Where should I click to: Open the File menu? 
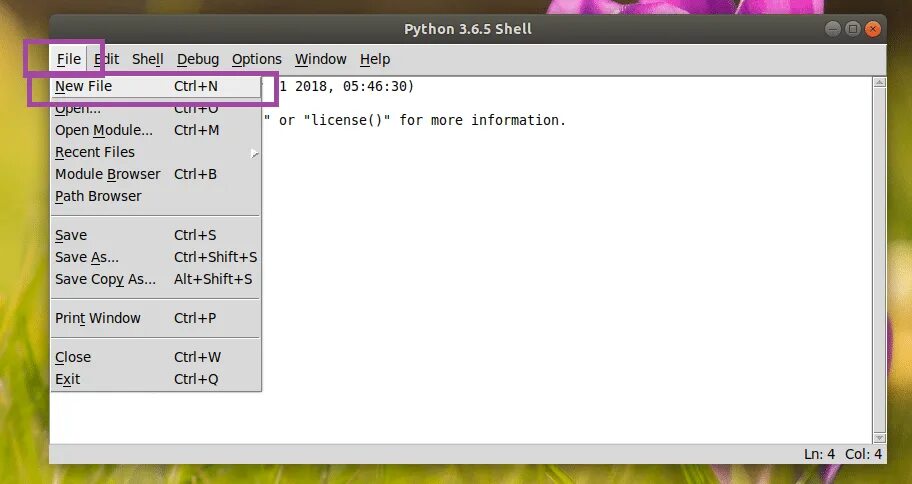69,59
